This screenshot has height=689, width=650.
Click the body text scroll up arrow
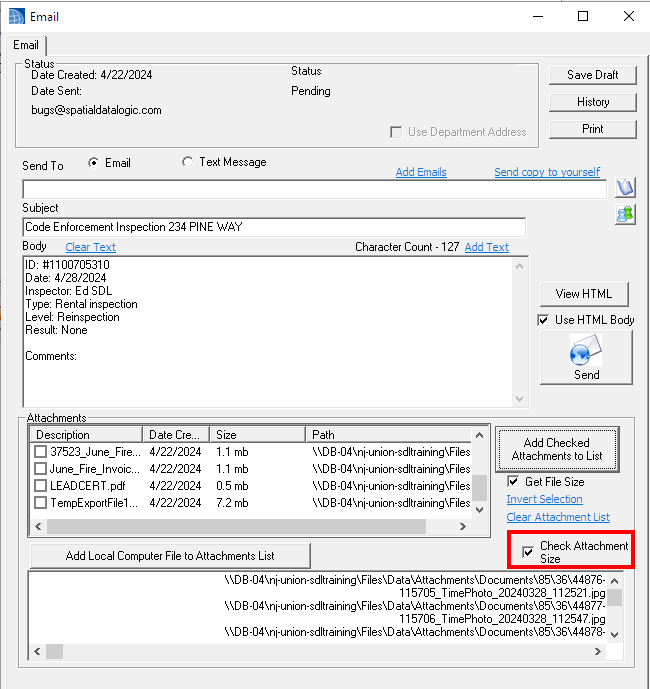click(519, 266)
